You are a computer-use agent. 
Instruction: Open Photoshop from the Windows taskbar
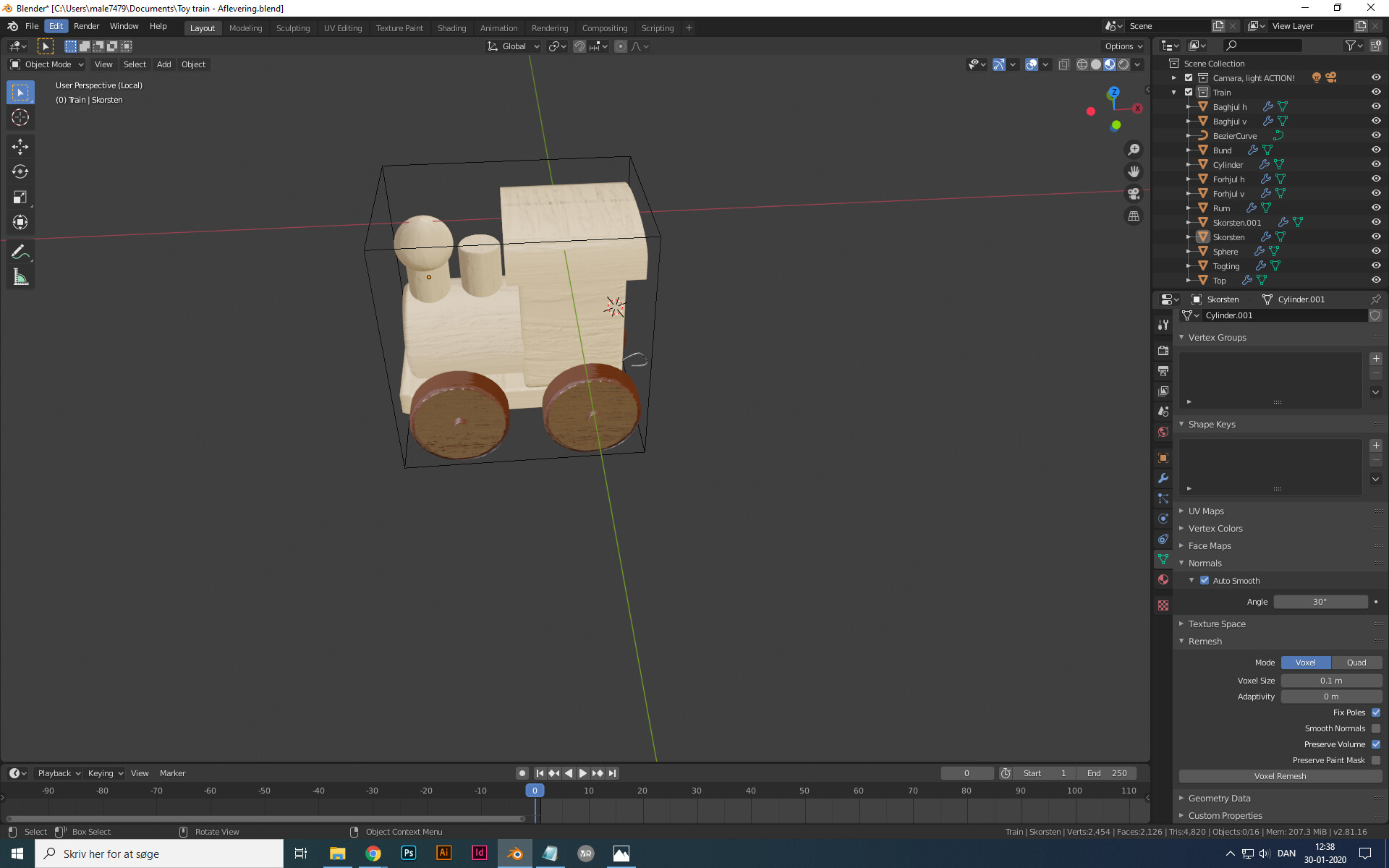click(x=409, y=854)
